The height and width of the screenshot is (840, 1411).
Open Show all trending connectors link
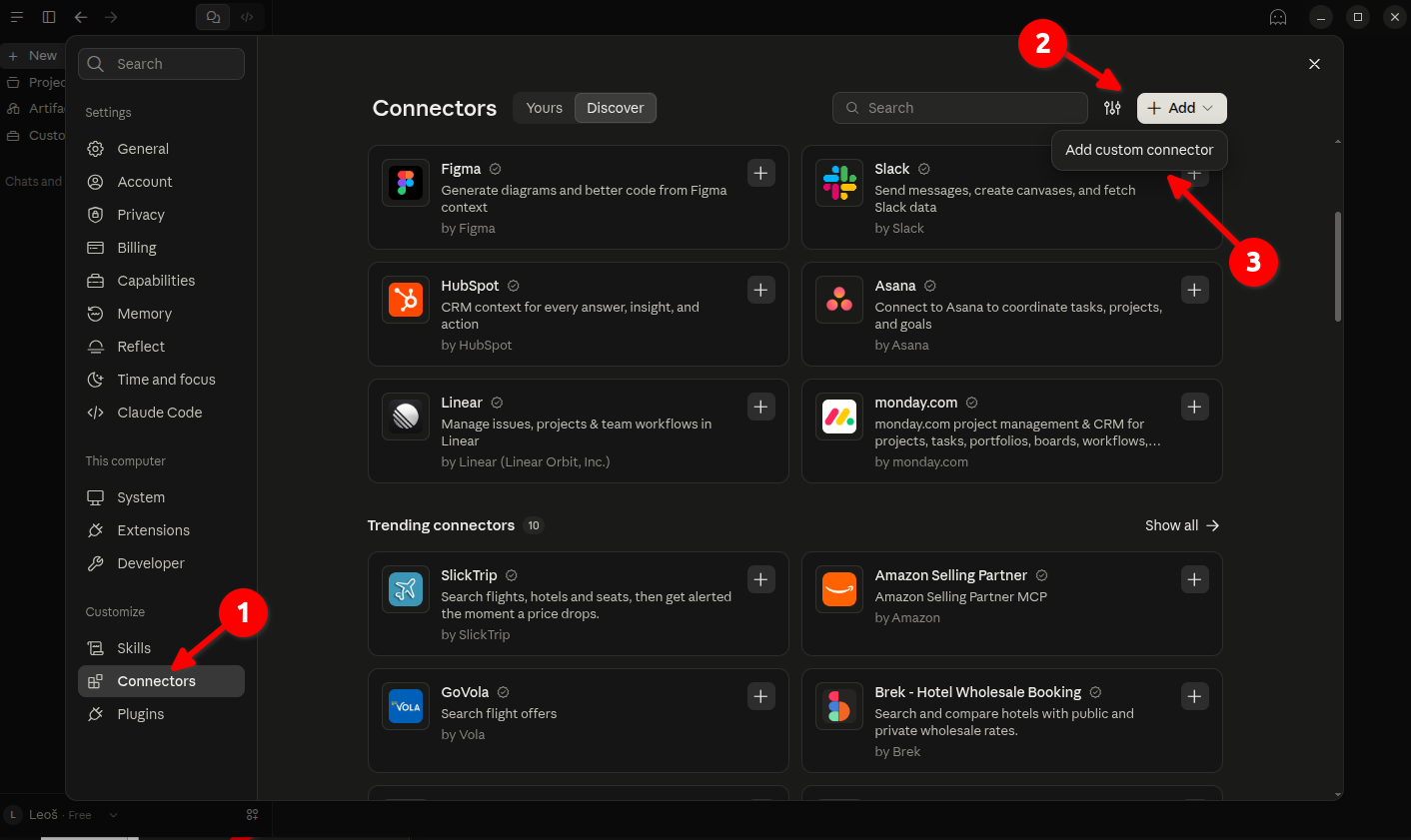pyautogui.click(x=1182, y=525)
